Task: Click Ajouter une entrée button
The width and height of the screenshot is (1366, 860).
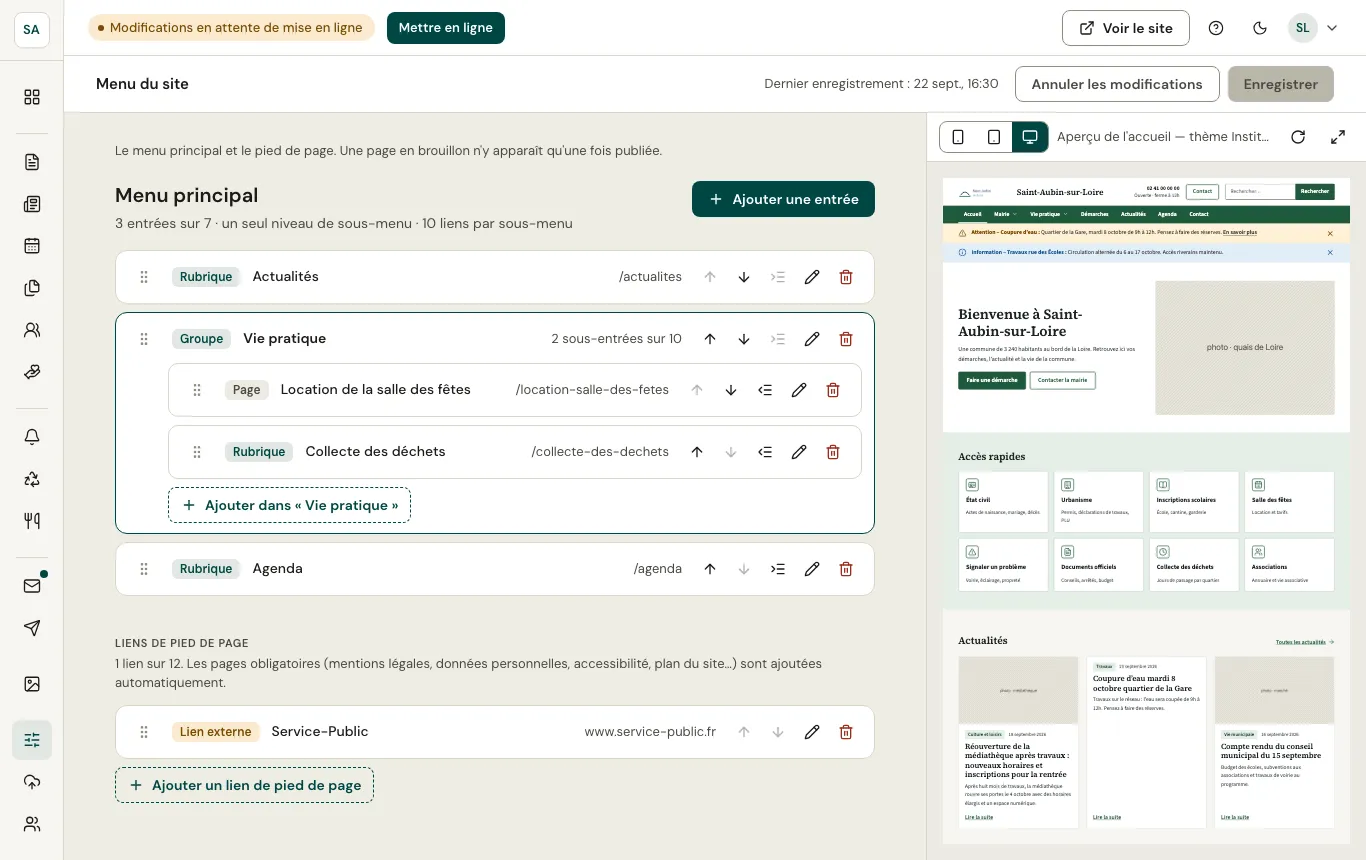Action: pos(783,199)
